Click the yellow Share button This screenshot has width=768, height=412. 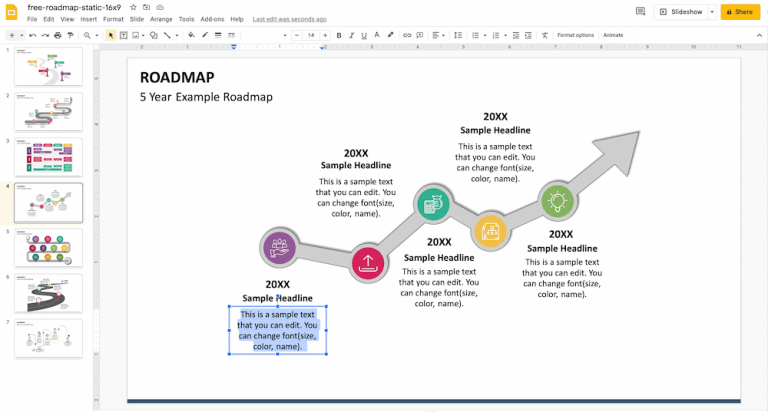(739, 12)
